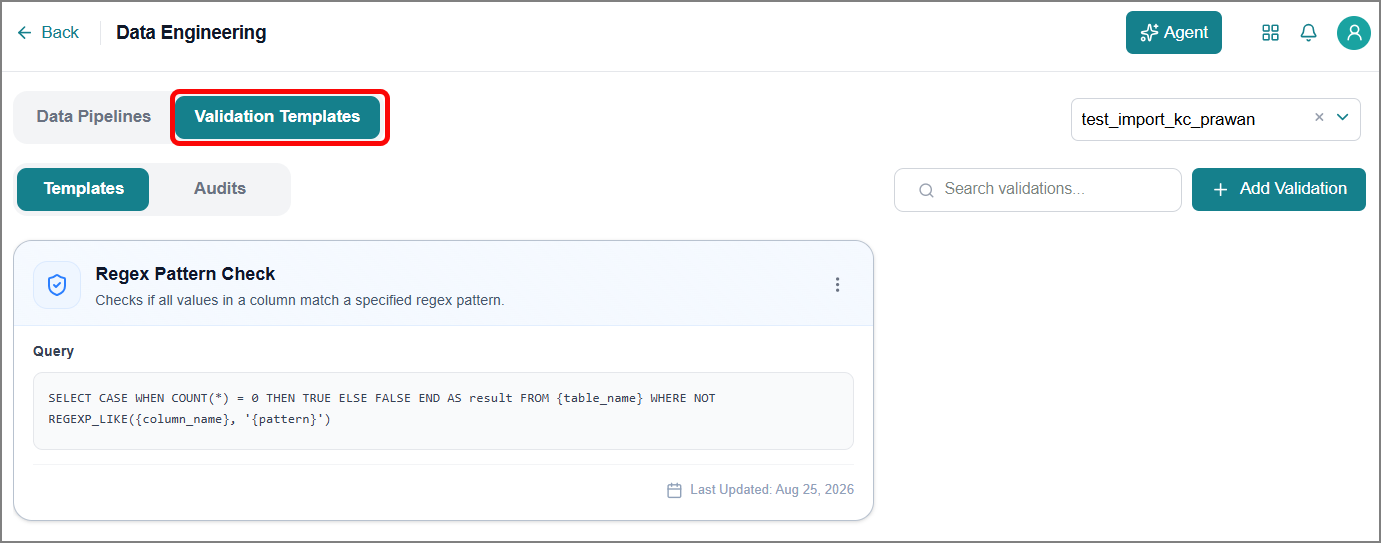Open notifications bell icon
1381x543 pixels.
[1308, 33]
